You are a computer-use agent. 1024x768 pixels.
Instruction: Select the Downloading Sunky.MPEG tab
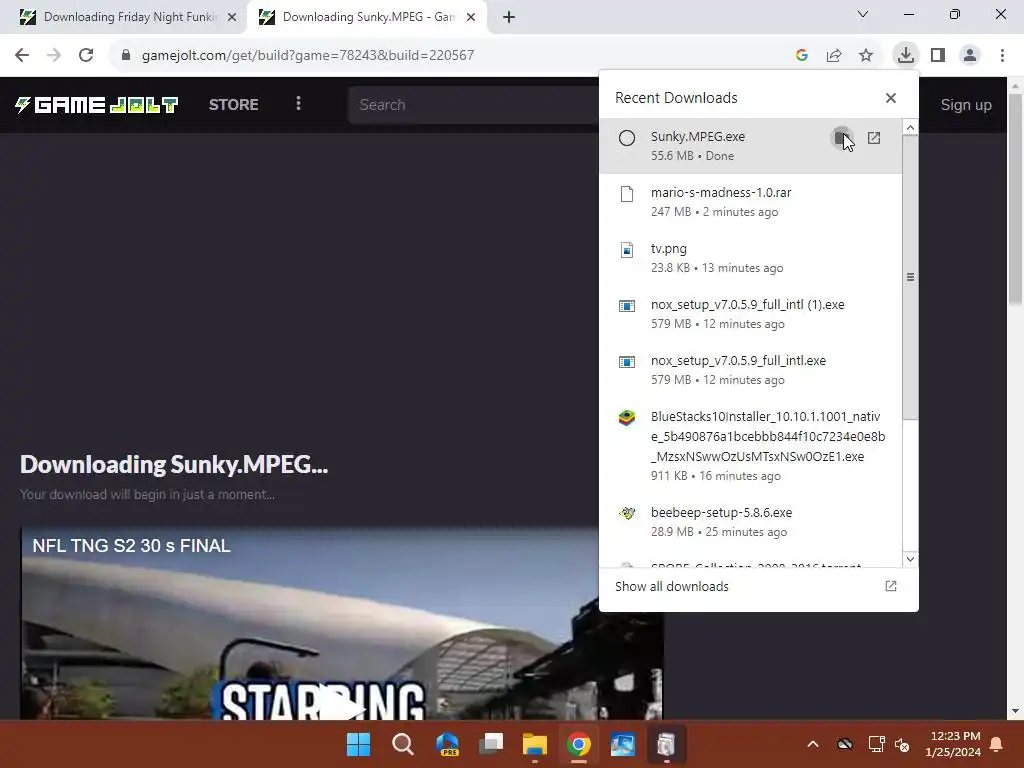[x=367, y=17]
